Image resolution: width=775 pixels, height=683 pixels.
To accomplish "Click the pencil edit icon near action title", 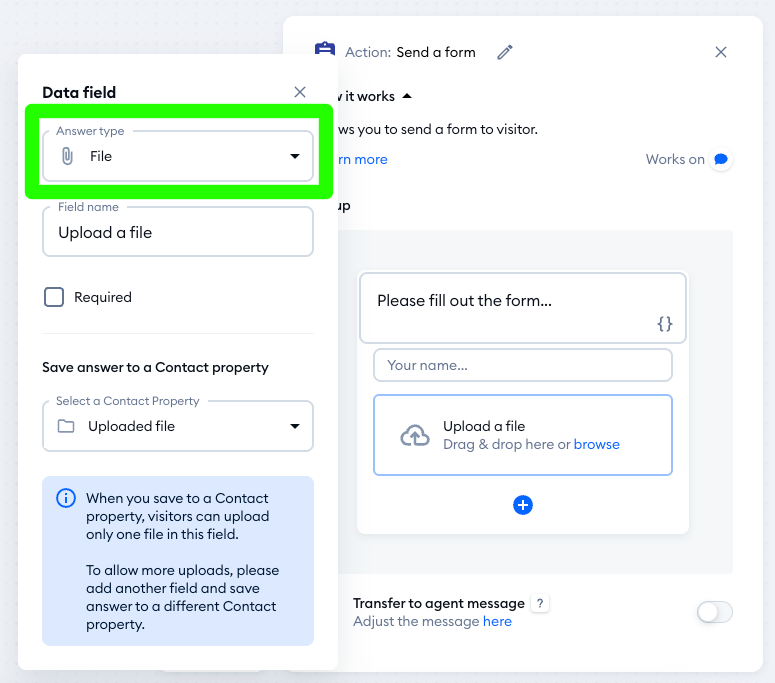I will coord(505,52).
